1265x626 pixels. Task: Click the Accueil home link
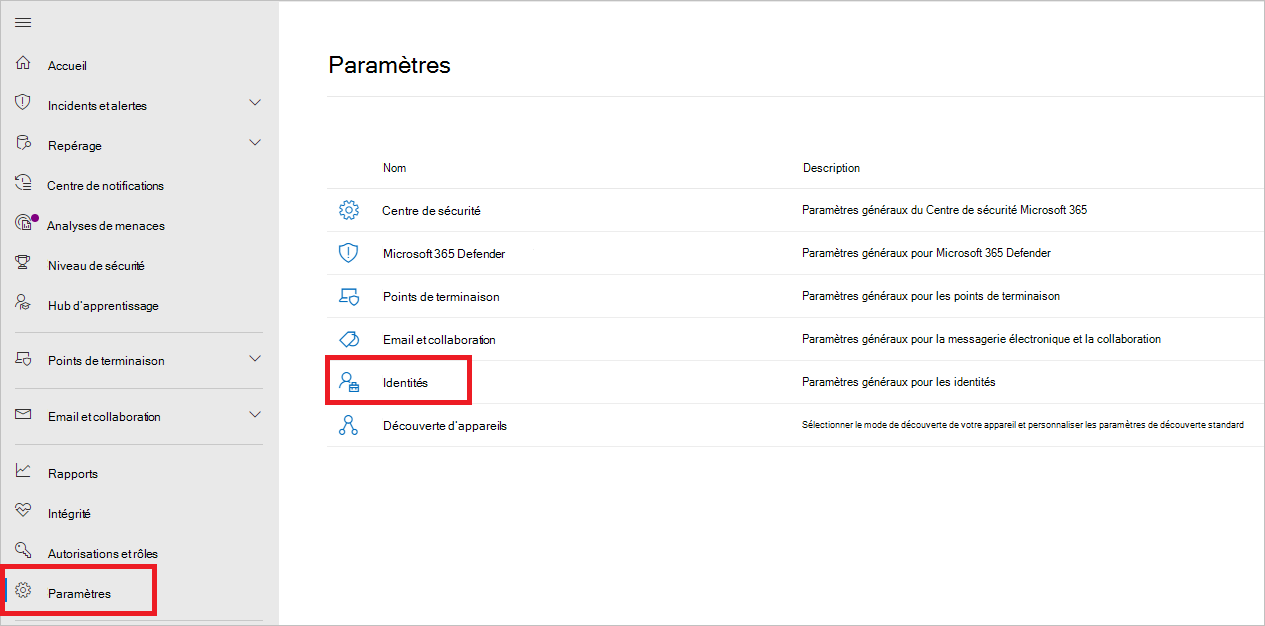(x=68, y=64)
